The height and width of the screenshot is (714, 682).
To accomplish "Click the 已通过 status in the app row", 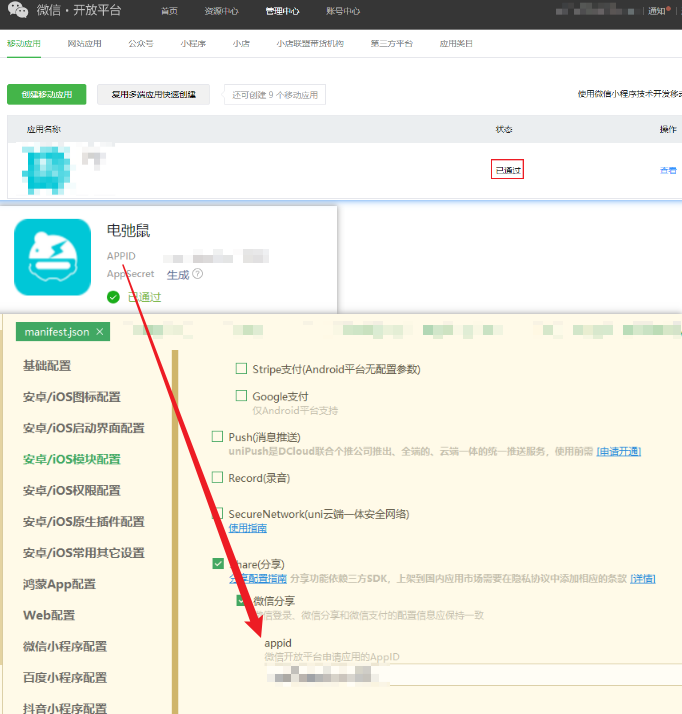I will click(x=507, y=170).
